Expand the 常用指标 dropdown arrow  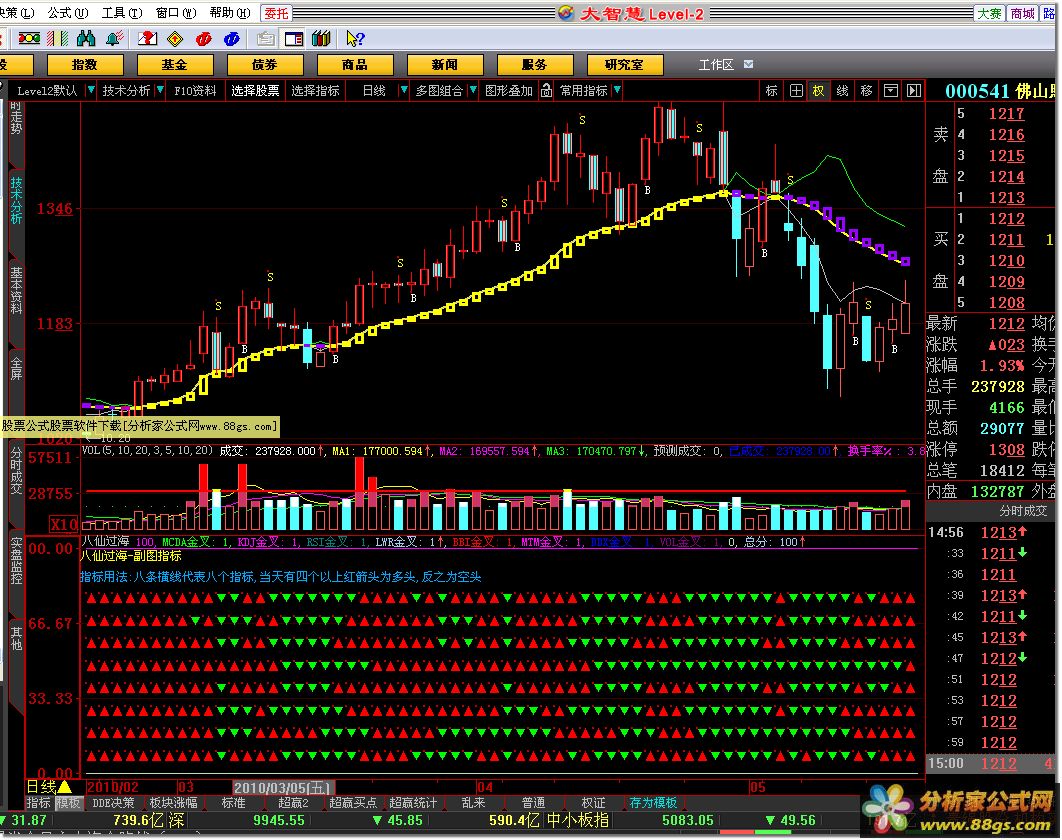tap(617, 90)
